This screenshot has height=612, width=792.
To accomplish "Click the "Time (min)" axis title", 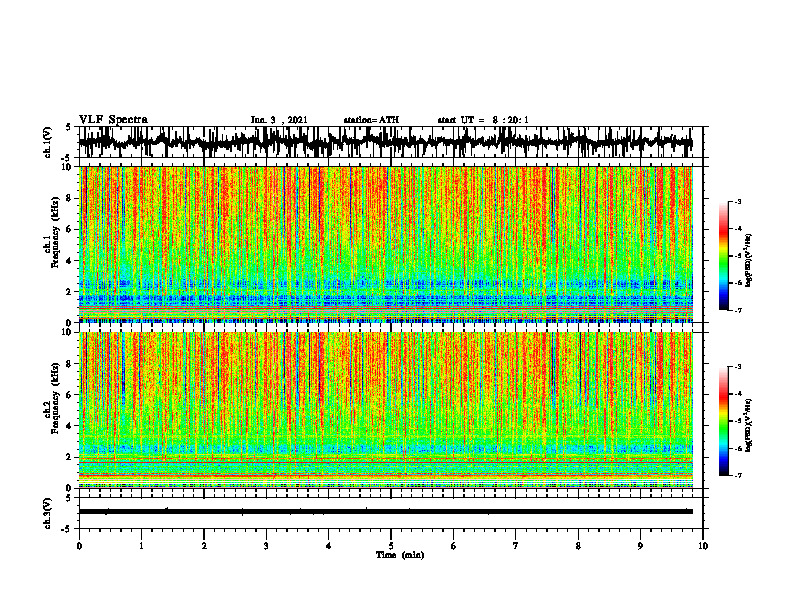I will pyautogui.click(x=400, y=555).
